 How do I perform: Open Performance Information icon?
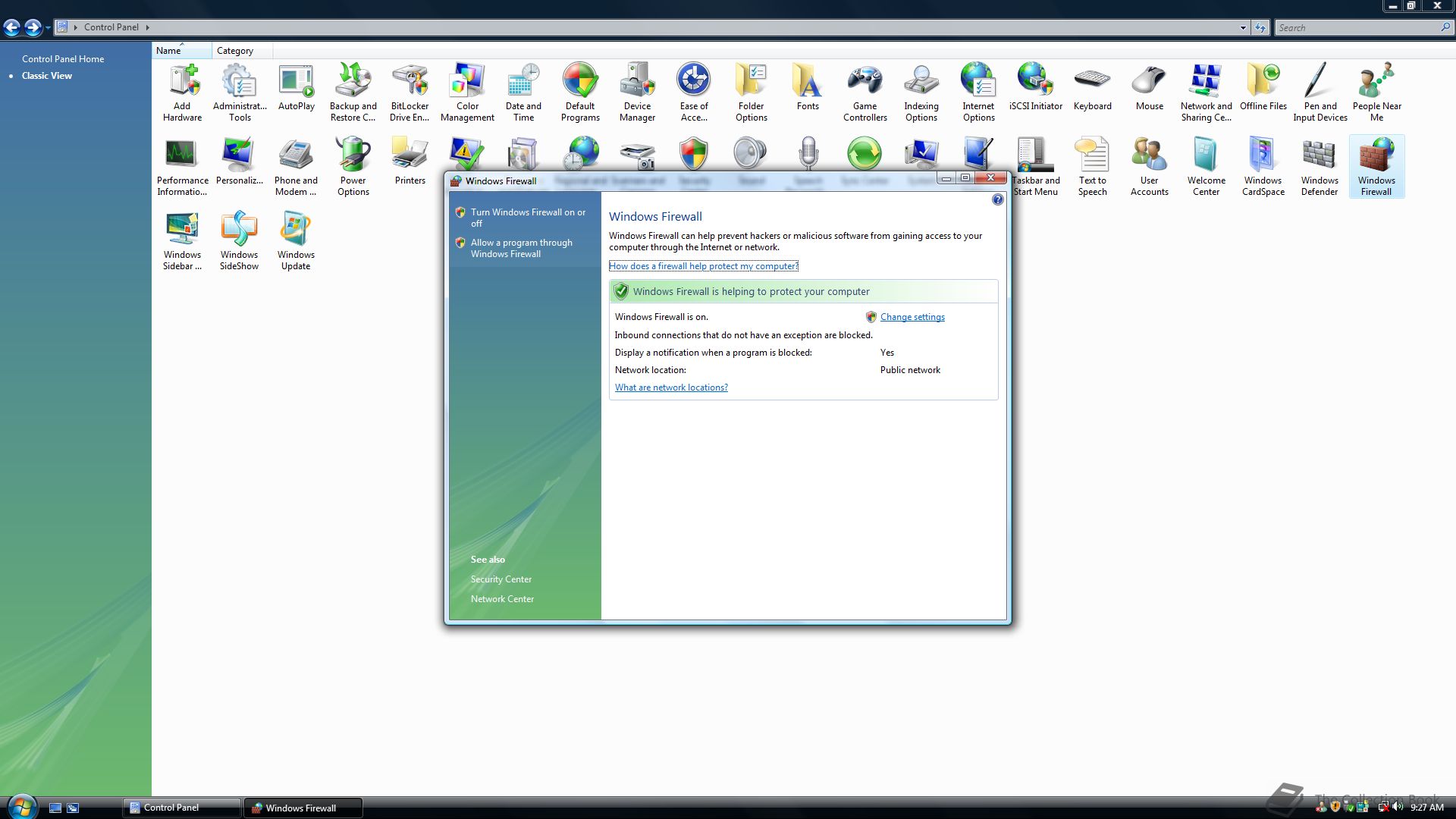click(x=182, y=166)
